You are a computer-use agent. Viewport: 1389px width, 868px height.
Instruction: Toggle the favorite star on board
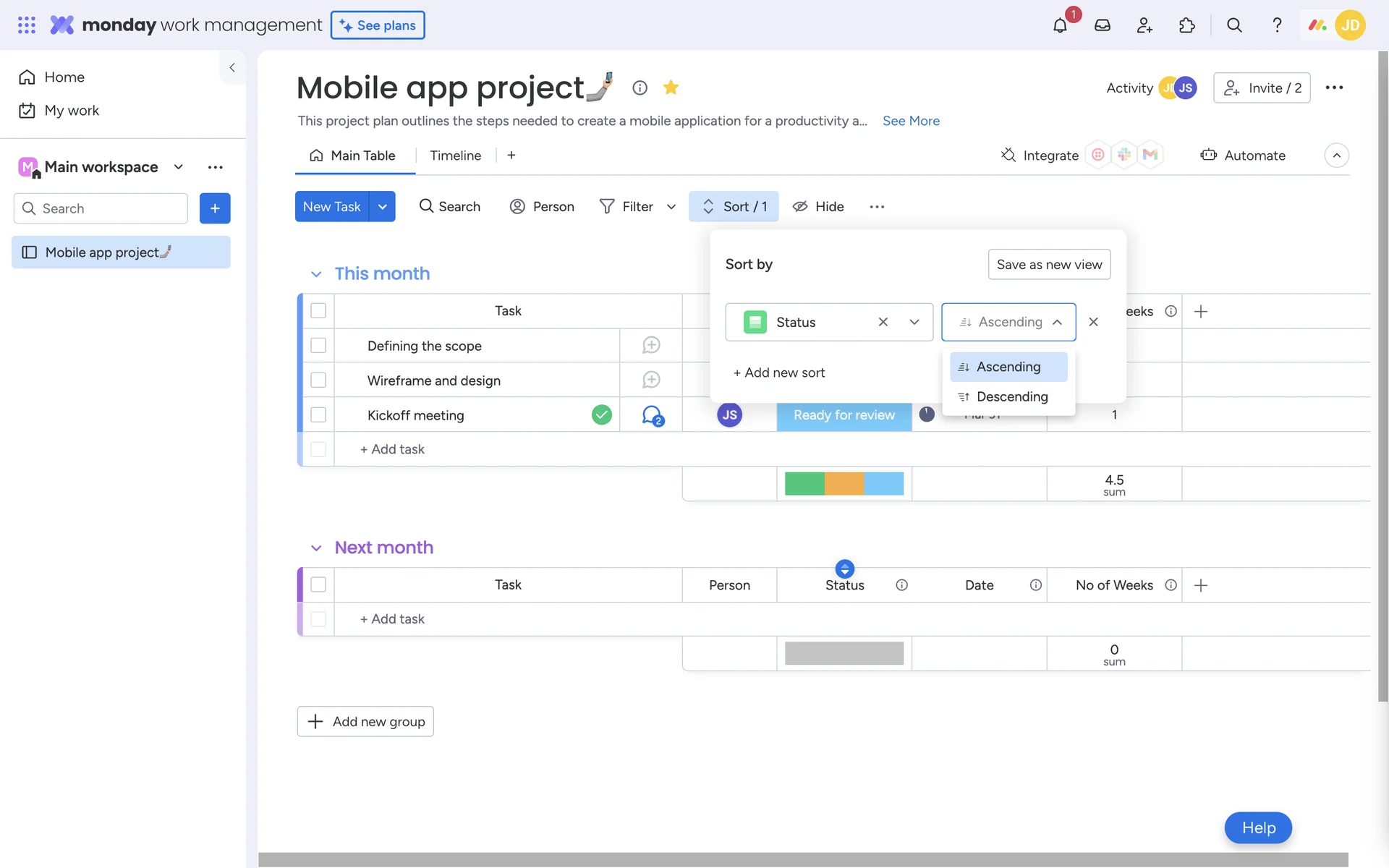(x=671, y=88)
